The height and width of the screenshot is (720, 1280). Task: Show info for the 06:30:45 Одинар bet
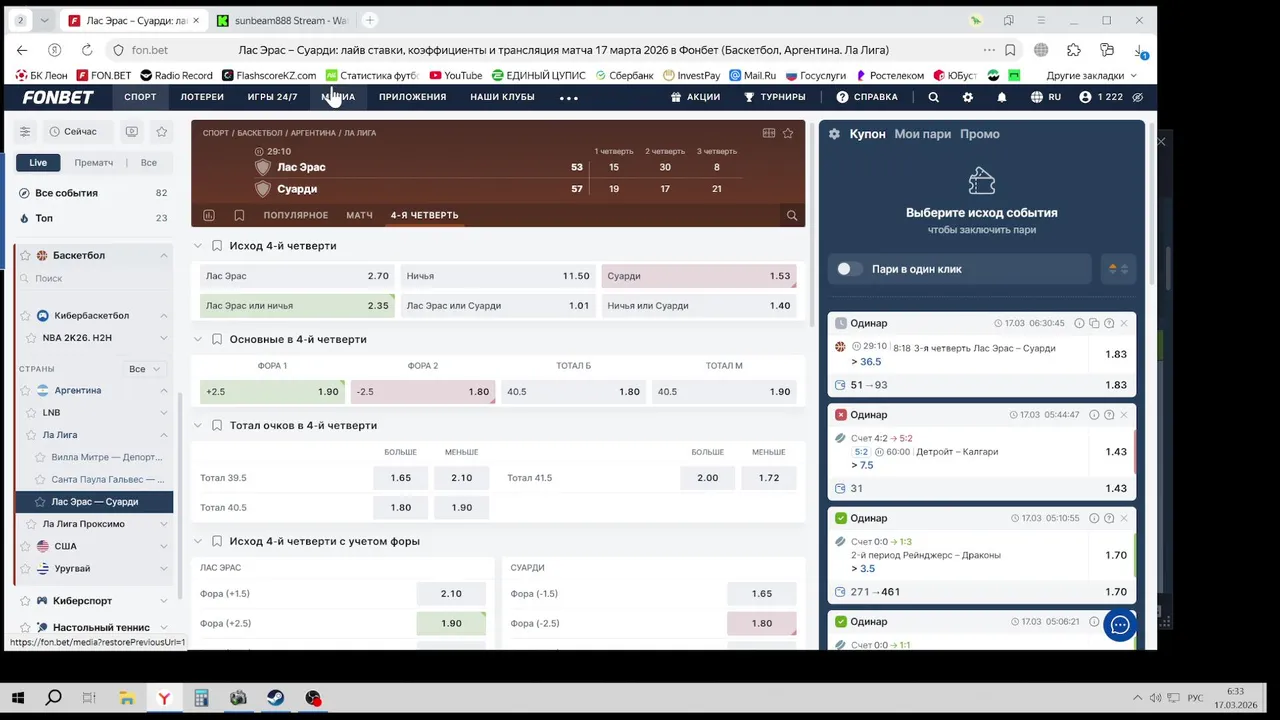point(1079,323)
